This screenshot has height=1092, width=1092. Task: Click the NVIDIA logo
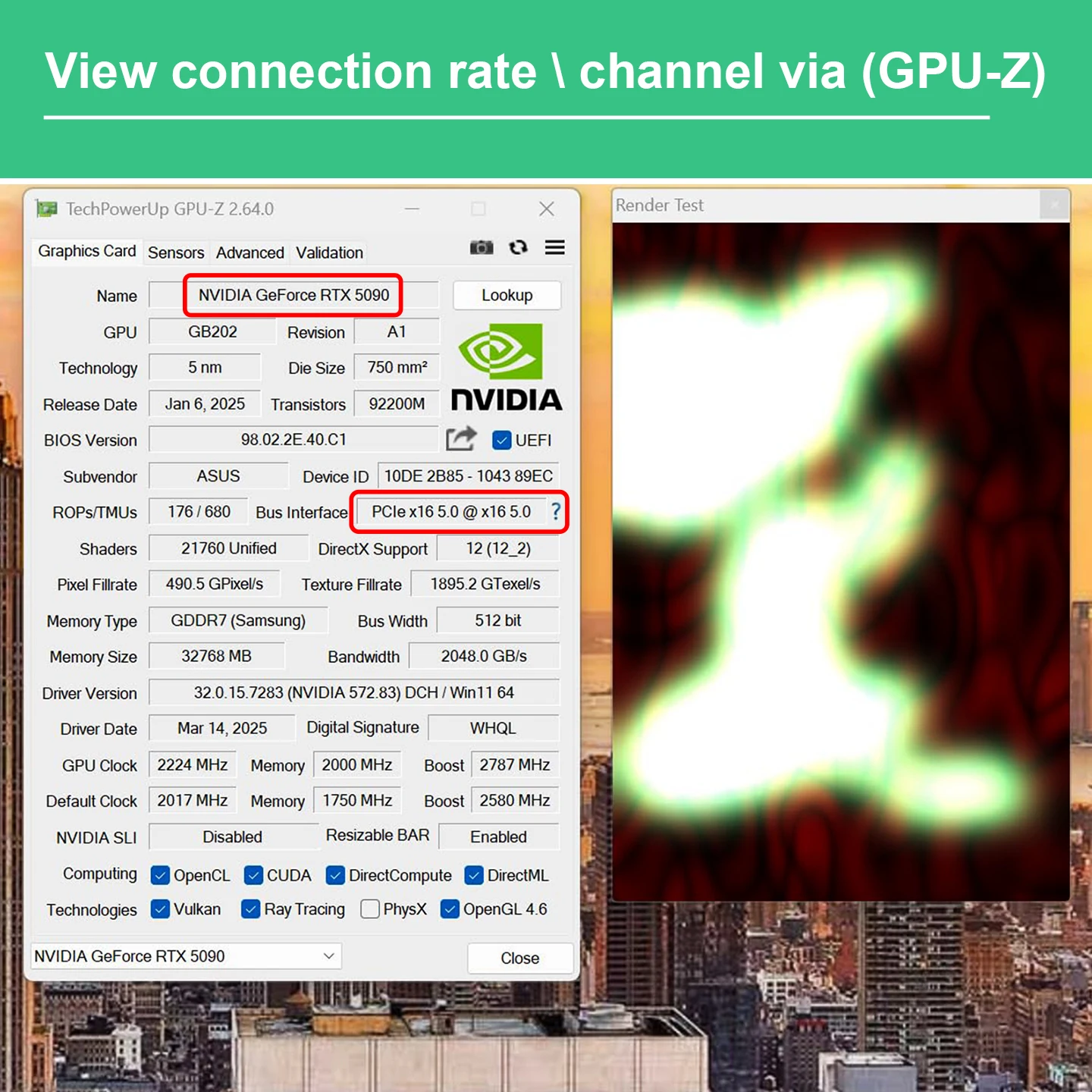(x=507, y=367)
